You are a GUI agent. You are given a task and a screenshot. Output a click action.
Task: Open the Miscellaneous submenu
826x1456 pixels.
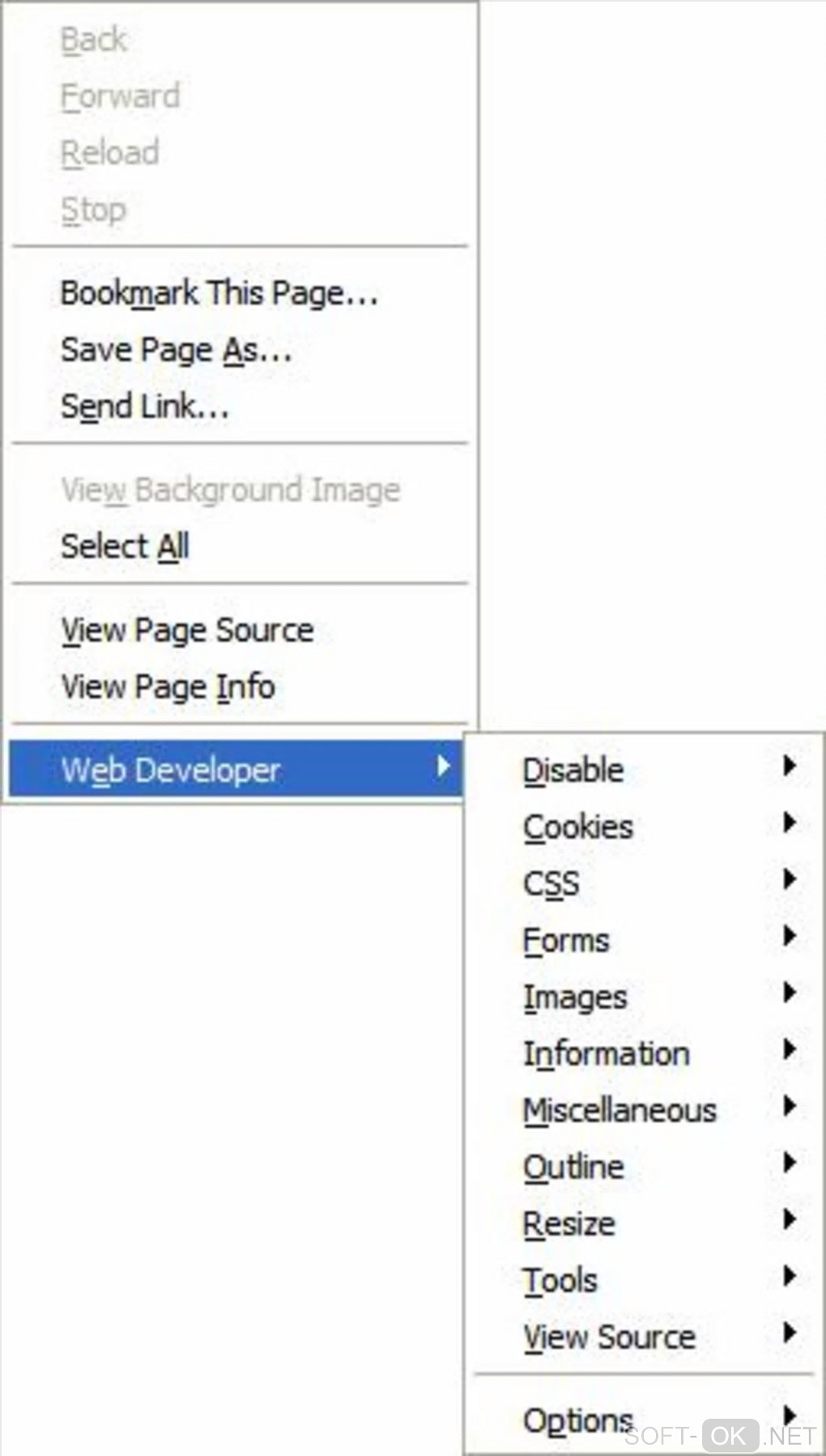(619, 1110)
